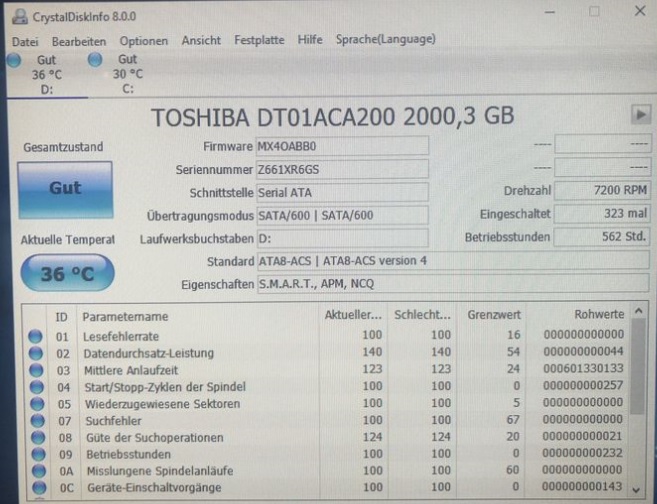Open the Sprache(Language) menu
The width and height of the screenshot is (657, 504).
tap(385, 39)
